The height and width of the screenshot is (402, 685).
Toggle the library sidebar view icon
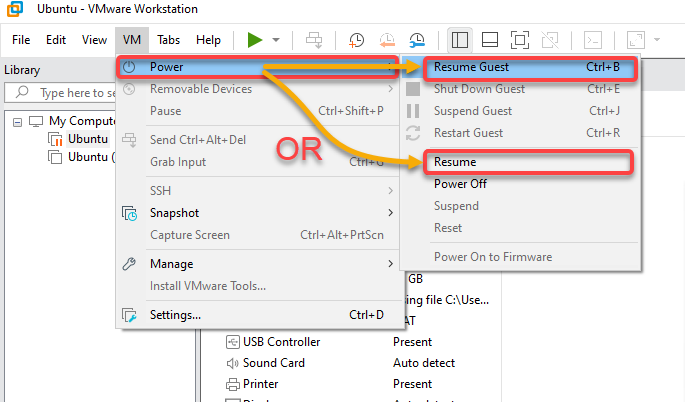click(460, 40)
